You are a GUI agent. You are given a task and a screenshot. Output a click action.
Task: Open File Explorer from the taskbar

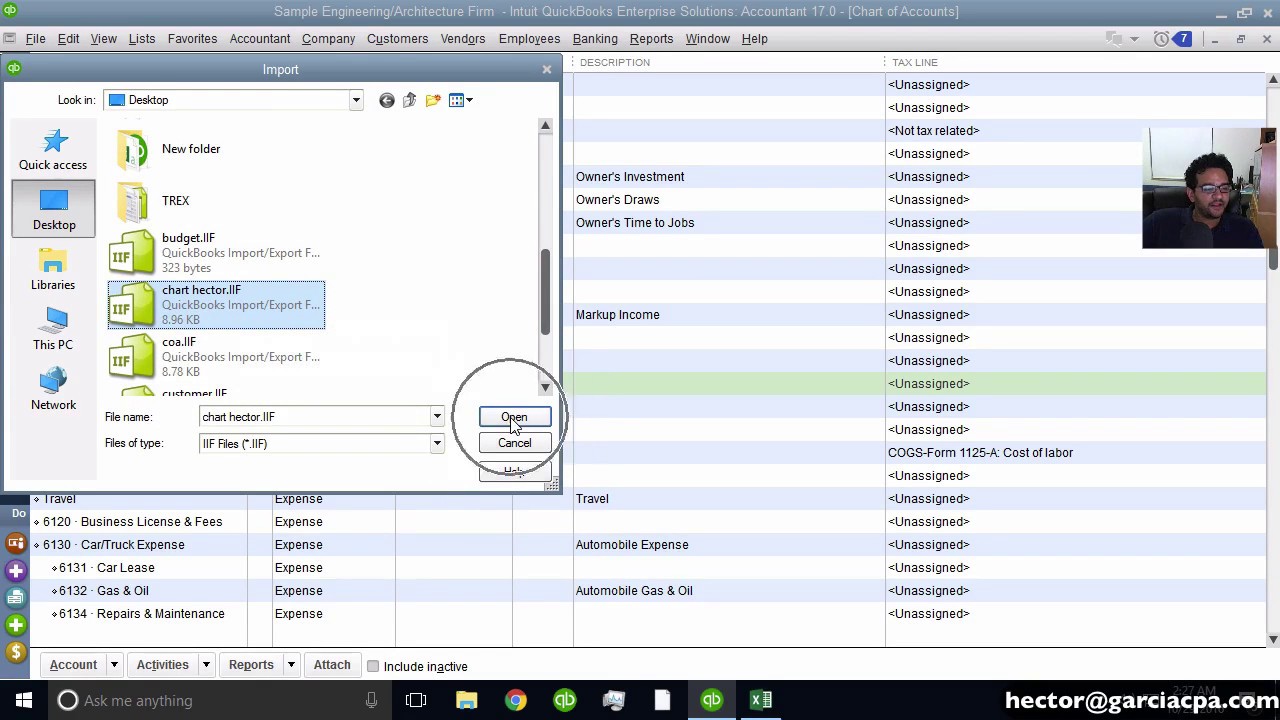pos(467,700)
